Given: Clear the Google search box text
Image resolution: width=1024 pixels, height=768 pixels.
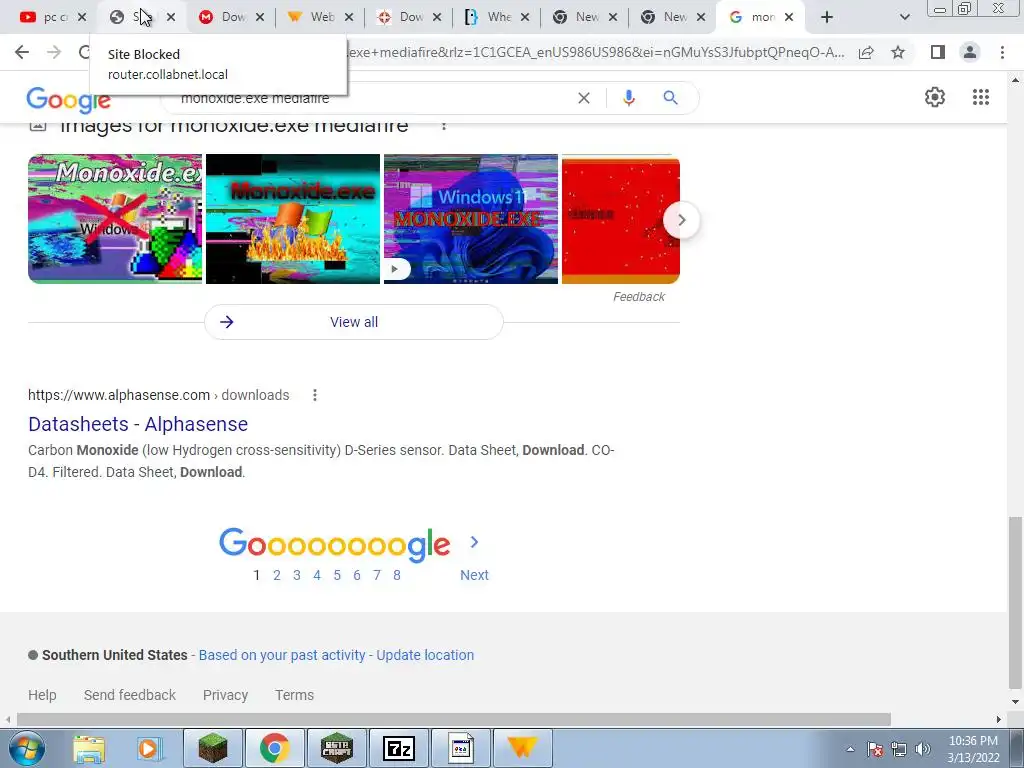Looking at the screenshot, I should (x=584, y=98).
